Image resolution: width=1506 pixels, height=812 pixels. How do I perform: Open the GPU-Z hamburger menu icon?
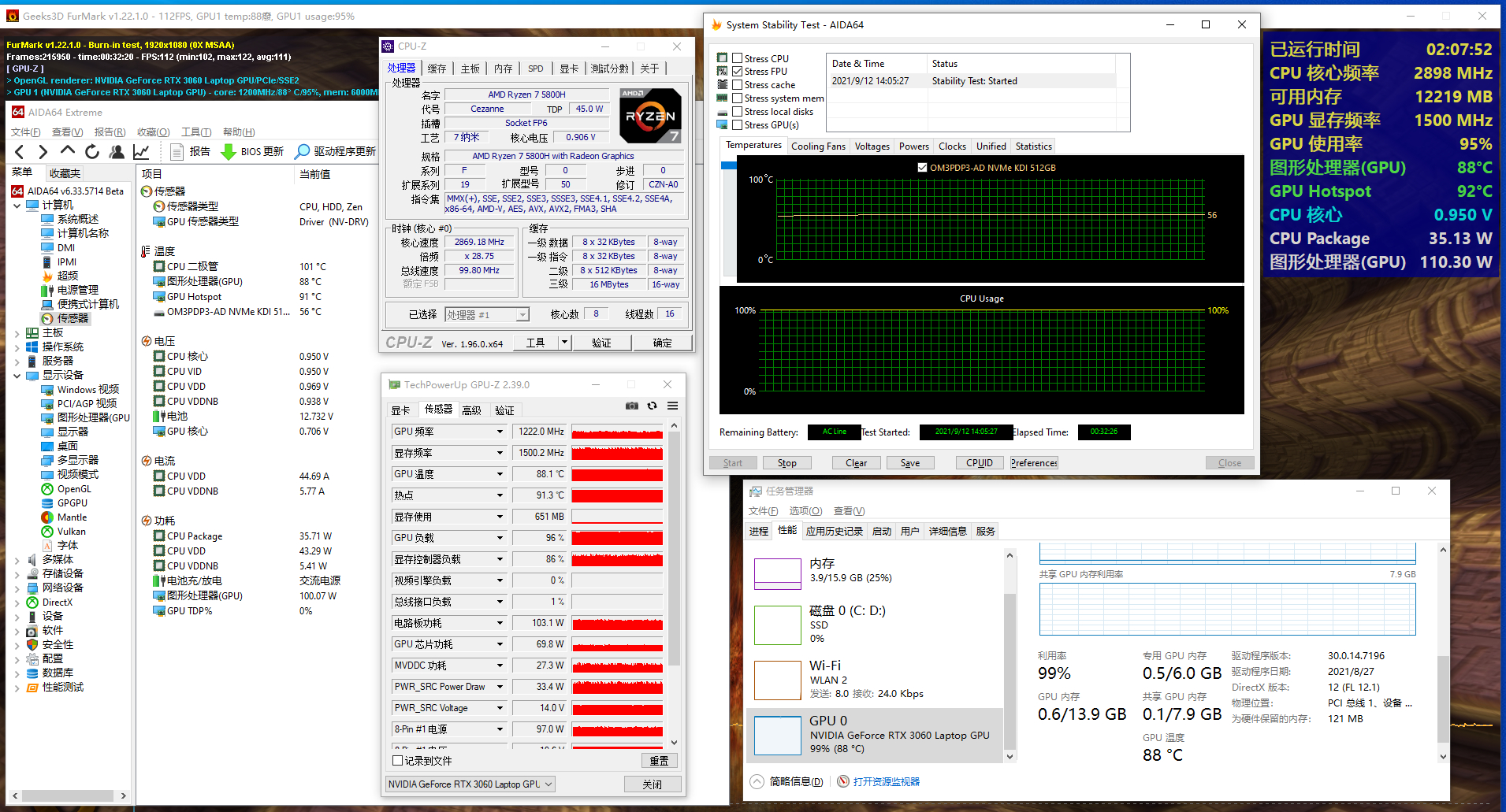coord(672,406)
